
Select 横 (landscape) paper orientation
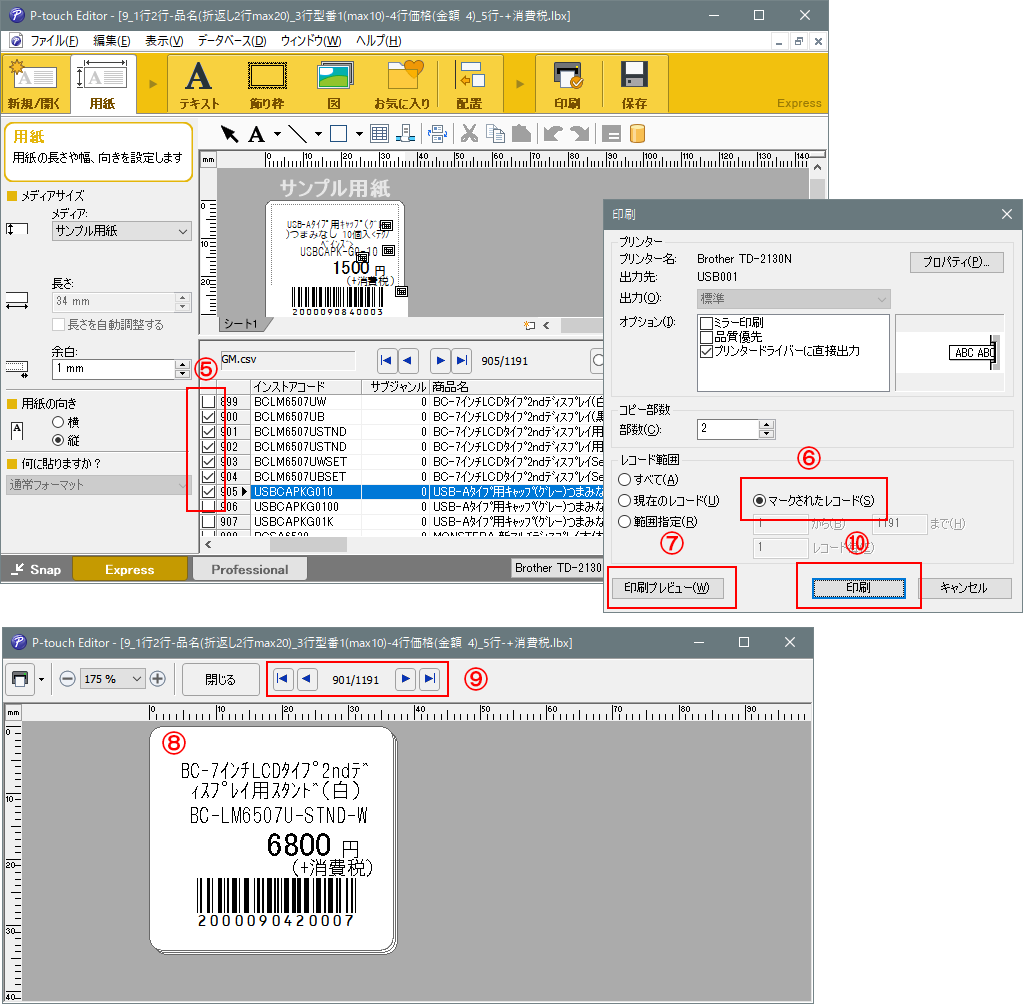click(58, 422)
